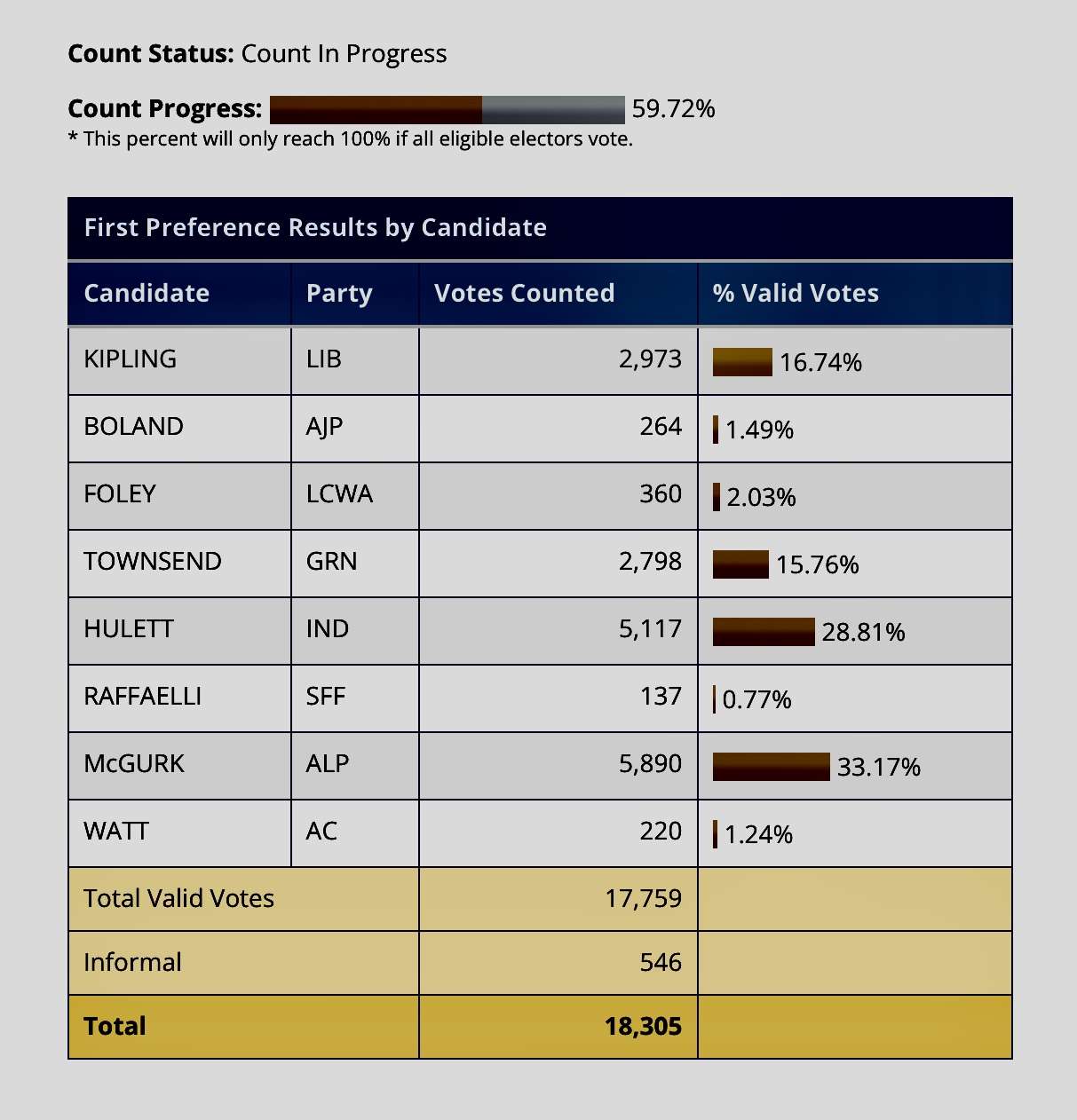Click the % Valid Votes column header
Viewport: 1077px width, 1120px height.
tap(796, 293)
